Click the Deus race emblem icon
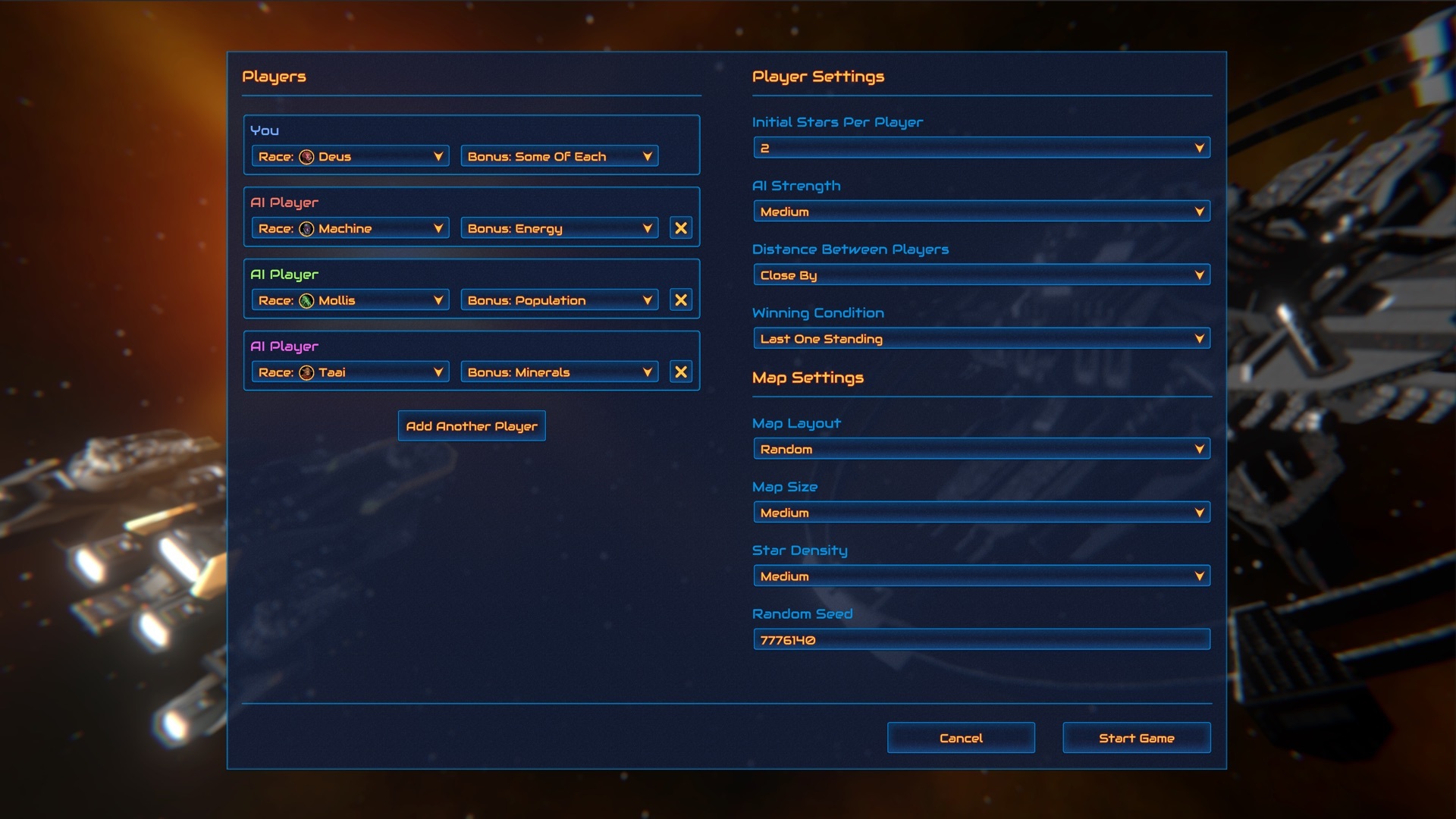This screenshot has height=819, width=1456. (x=306, y=157)
